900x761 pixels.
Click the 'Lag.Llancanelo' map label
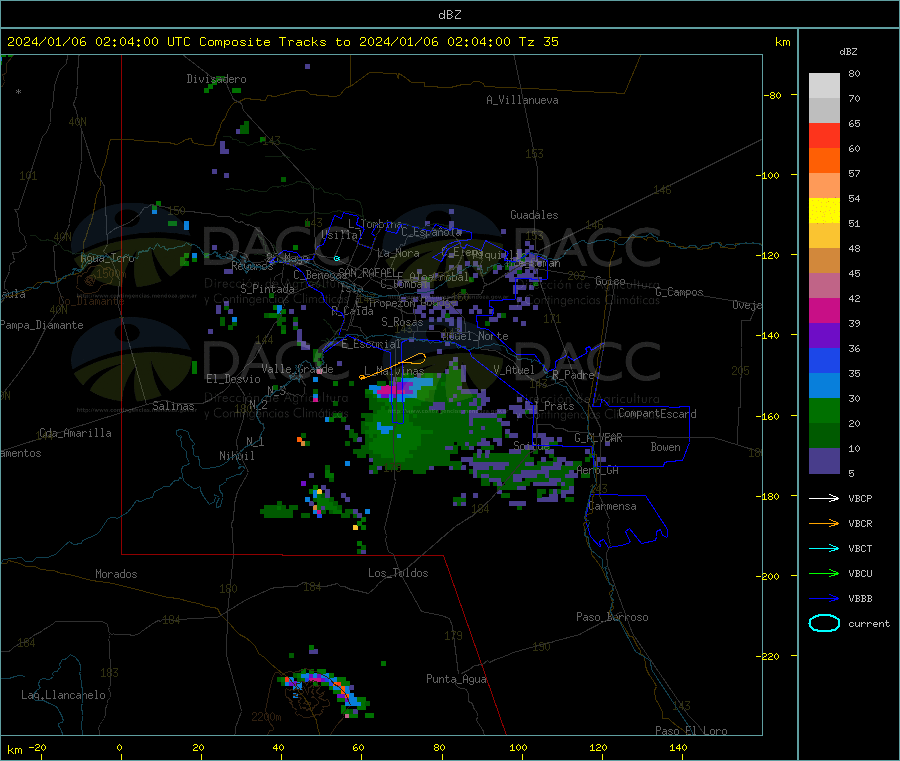coord(63,695)
